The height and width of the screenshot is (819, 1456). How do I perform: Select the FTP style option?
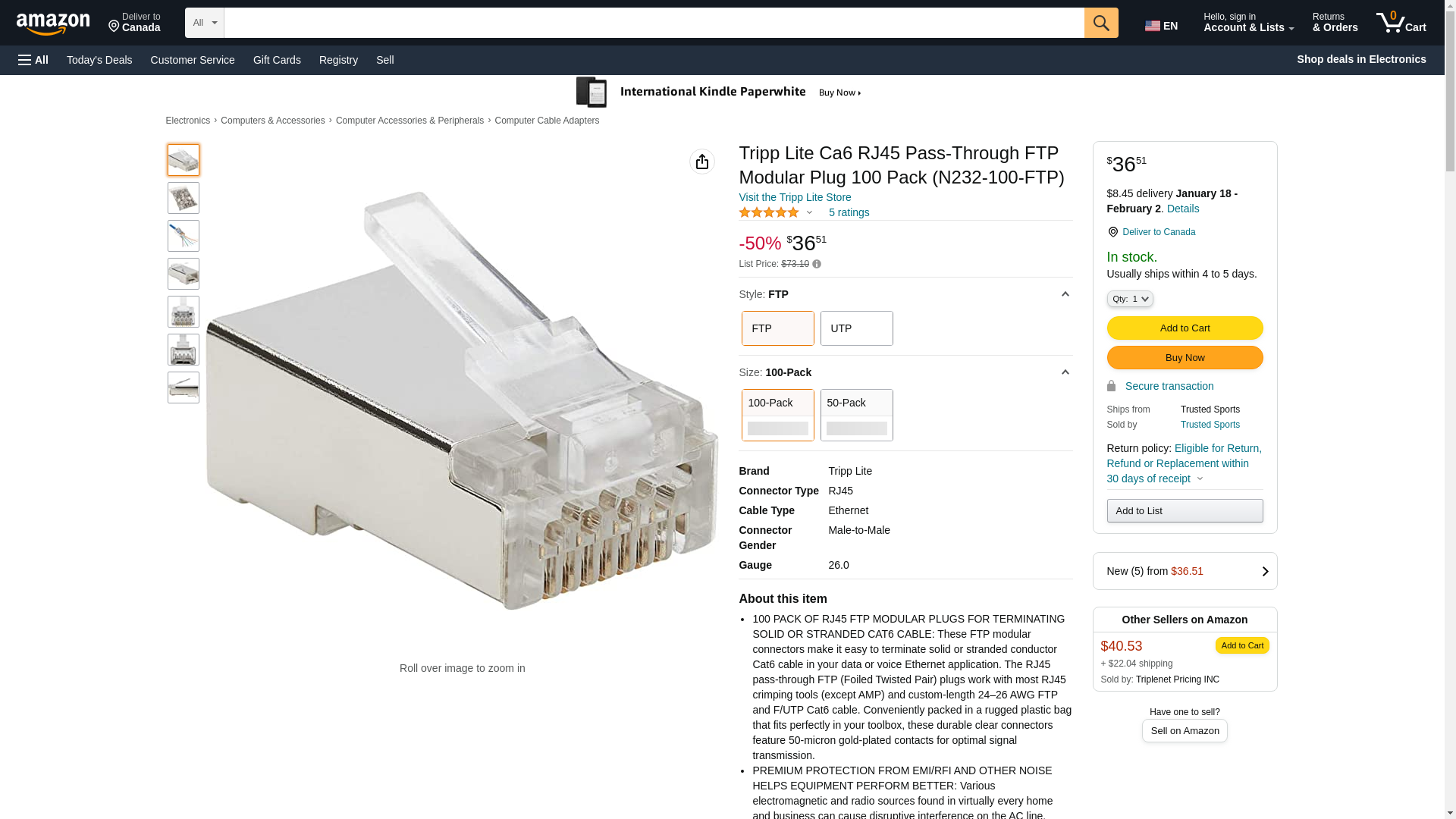[x=777, y=328]
